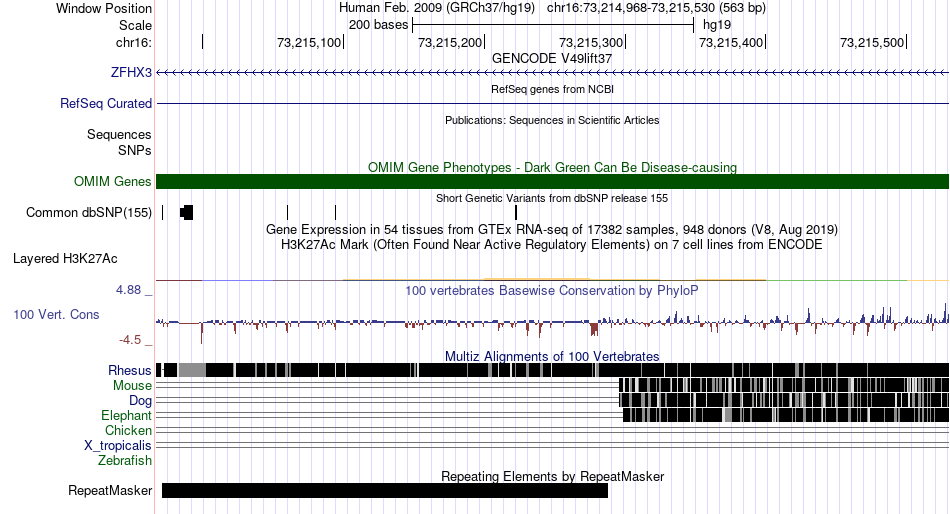This screenshot has height=514, width=950.
Task: Select the Dog alignment row label
Action: click(140, 401)
